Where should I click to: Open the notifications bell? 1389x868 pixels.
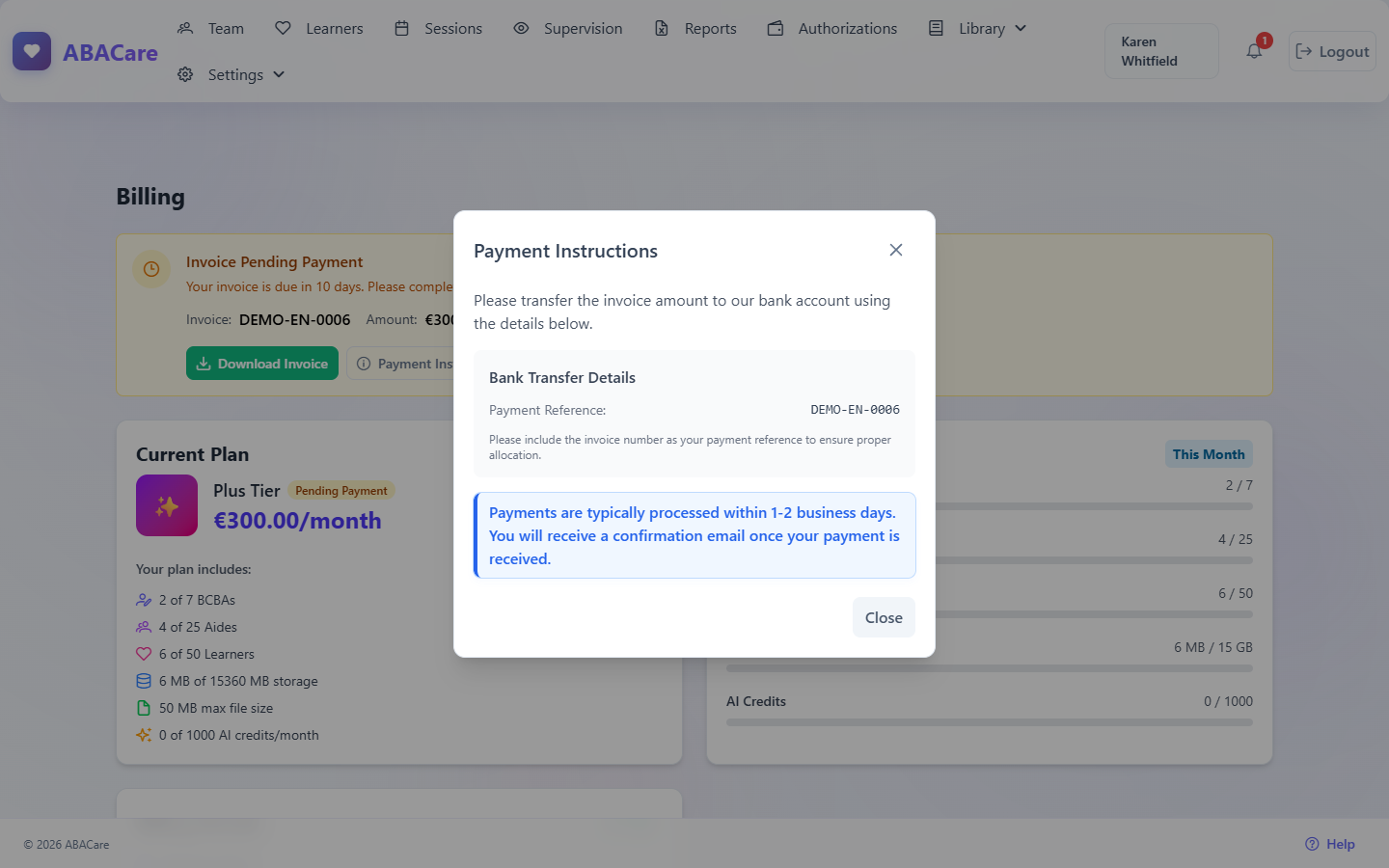coord(1254,51)
